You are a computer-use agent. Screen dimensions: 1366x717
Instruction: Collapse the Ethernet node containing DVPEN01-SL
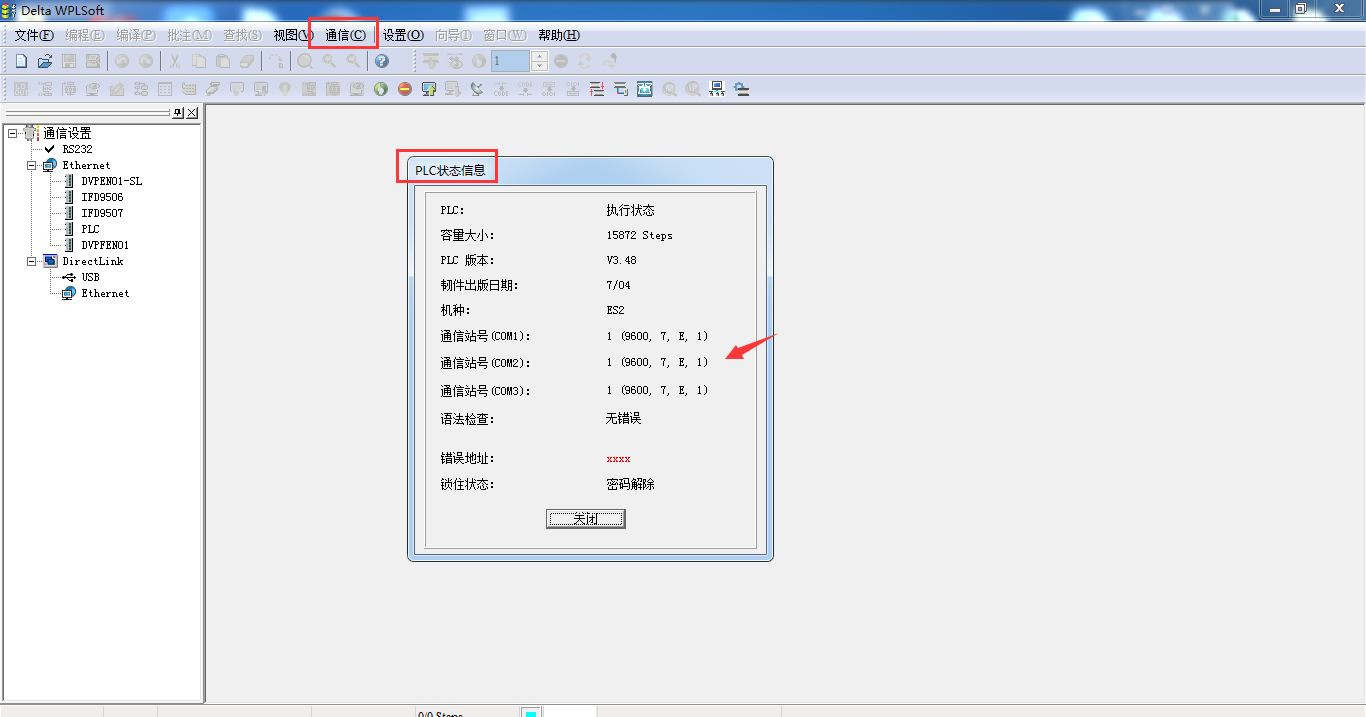31,165
